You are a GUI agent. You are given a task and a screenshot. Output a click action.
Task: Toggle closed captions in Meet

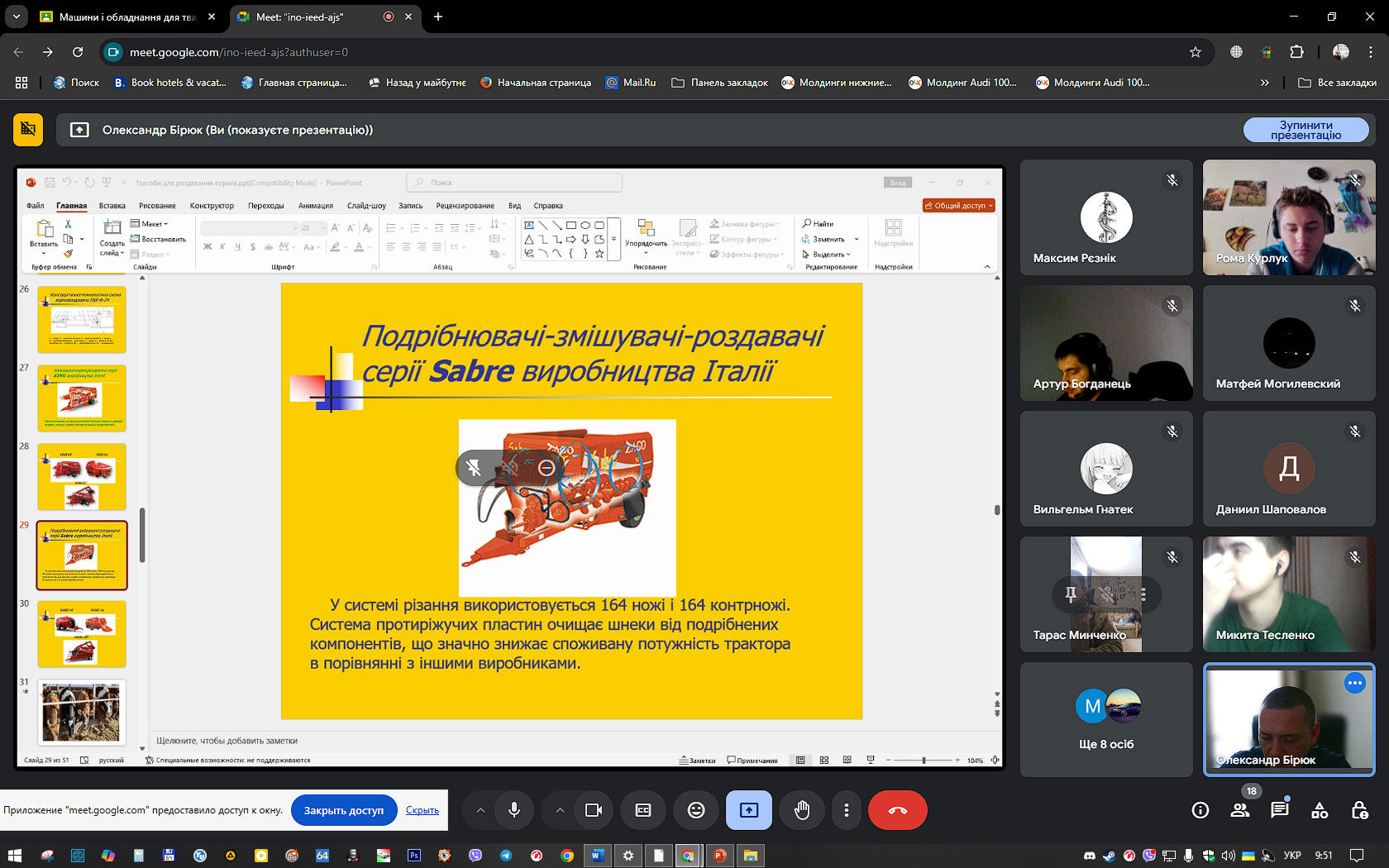tap(643, 810)
